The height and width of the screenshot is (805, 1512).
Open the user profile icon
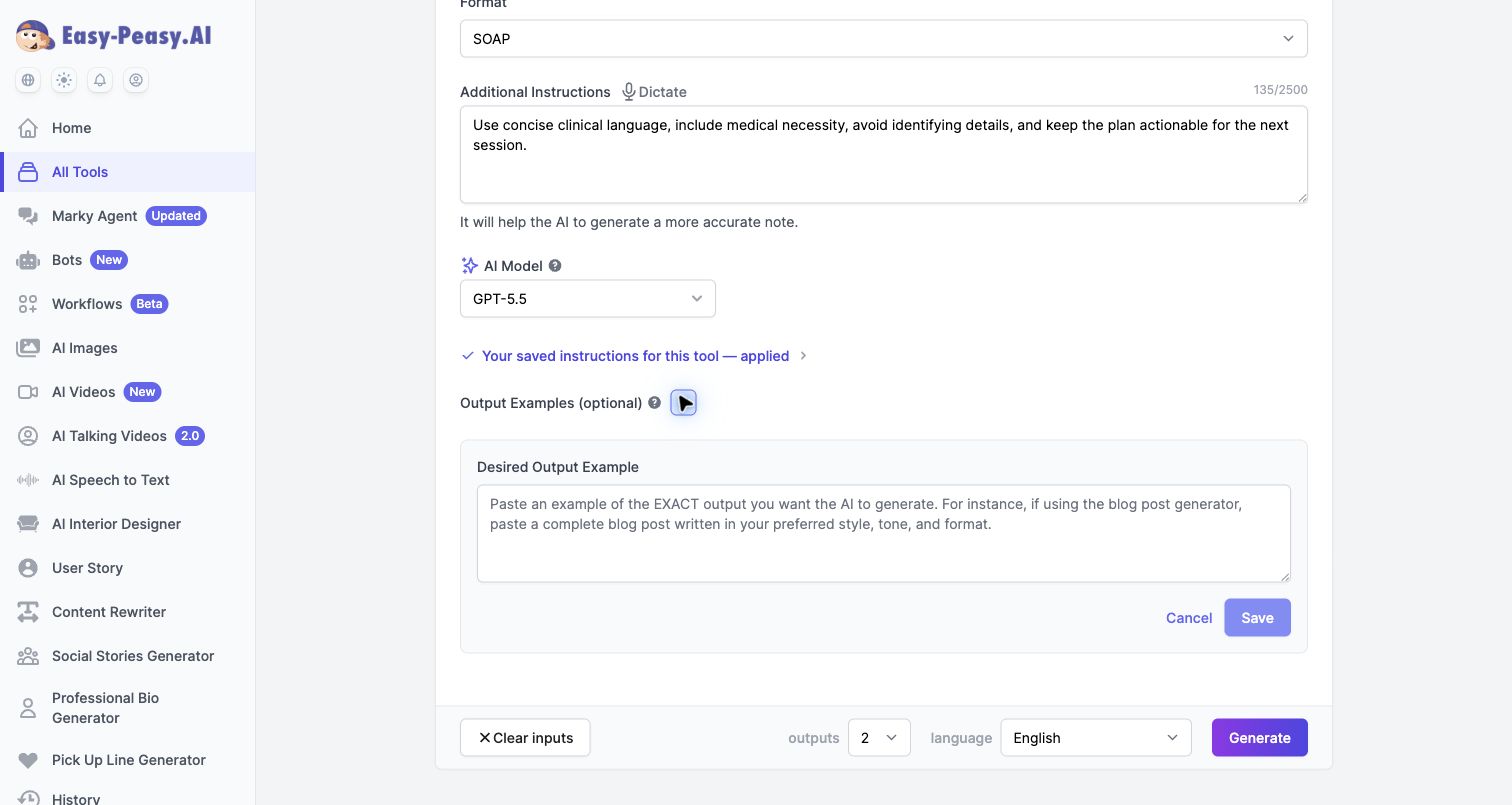pyautogui.click(x=136, y=80)
